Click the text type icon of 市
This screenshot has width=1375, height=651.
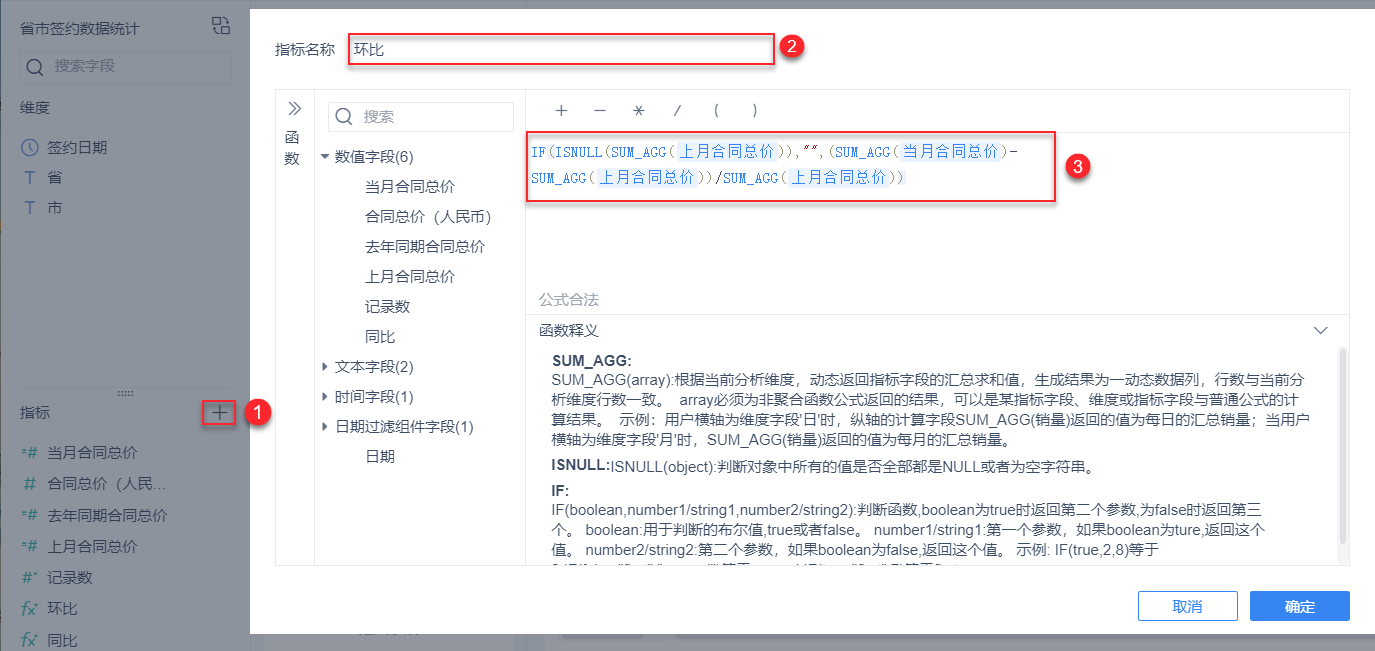[x=30, y=208]
